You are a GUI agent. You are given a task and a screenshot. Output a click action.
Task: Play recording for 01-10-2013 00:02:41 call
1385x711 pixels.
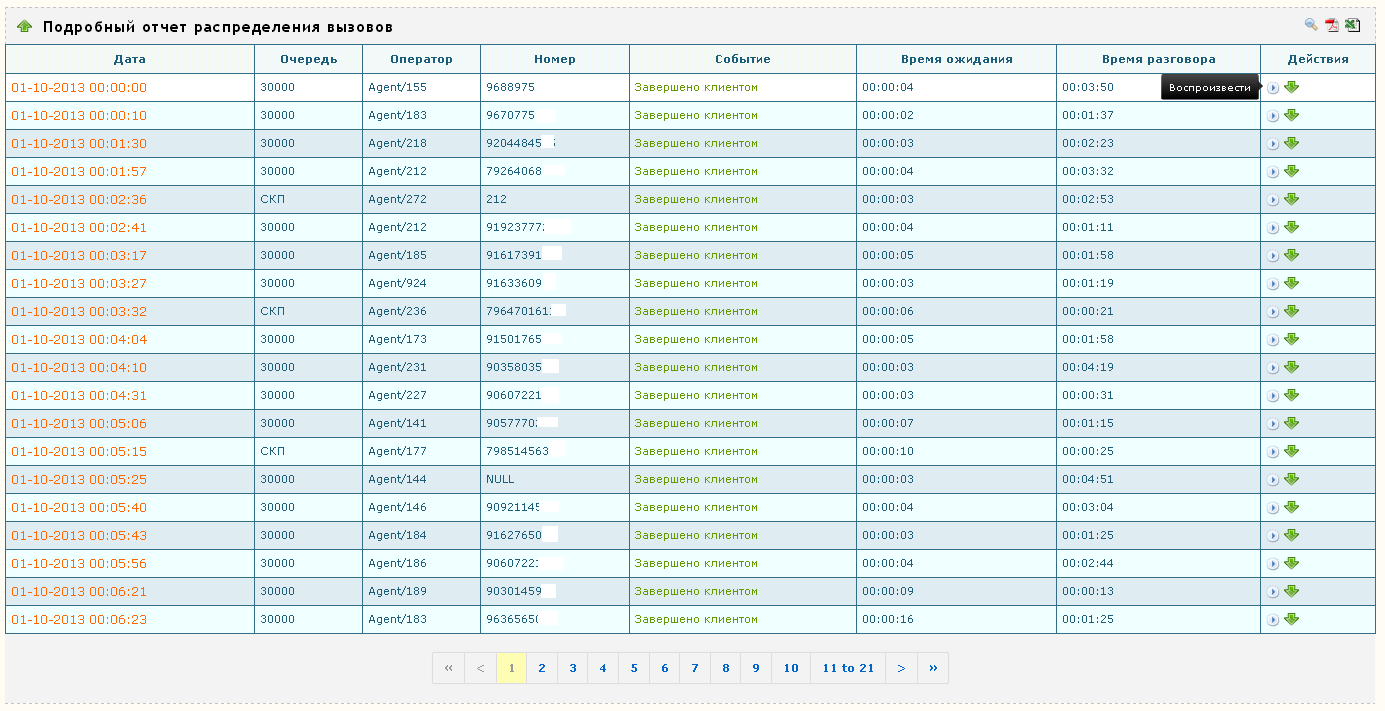pos(1273,228)
